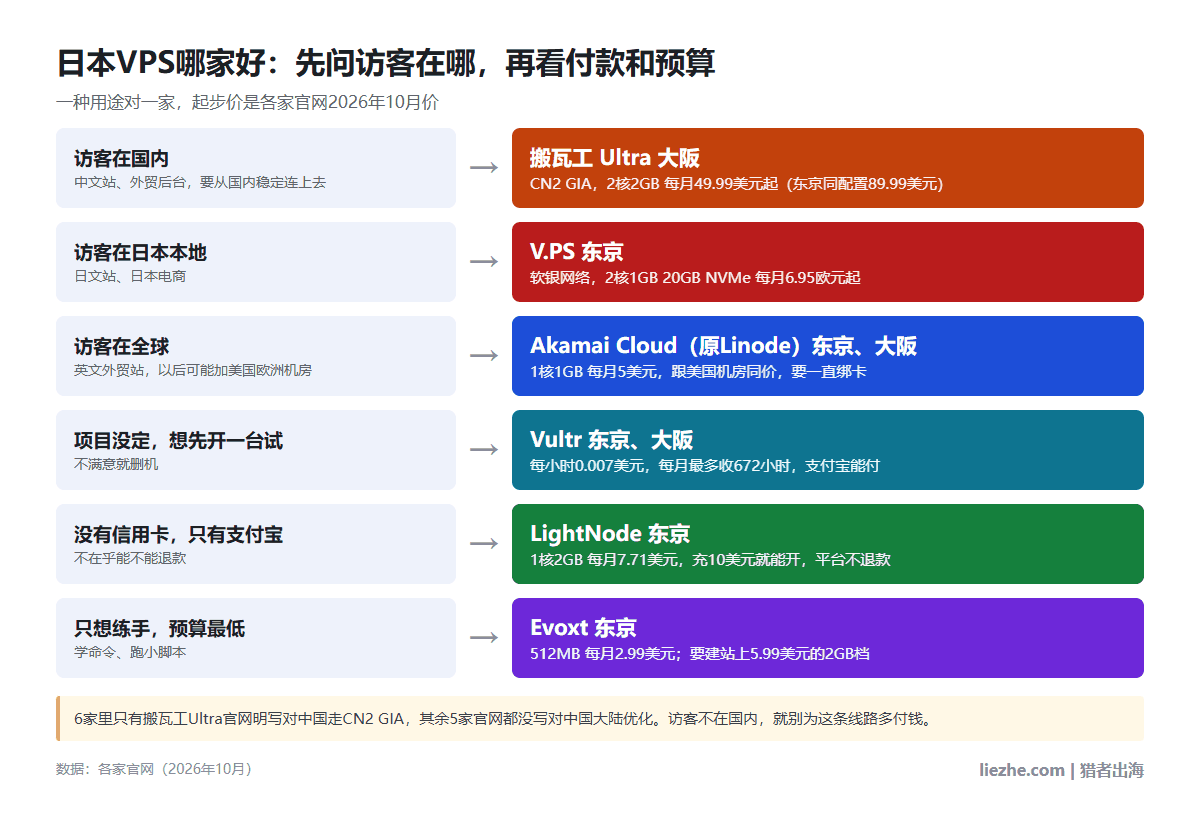
Task: Click the line "CN2 GIA，2核2GB 每月49.99美元起"
Action: click(x=654, y=184)
